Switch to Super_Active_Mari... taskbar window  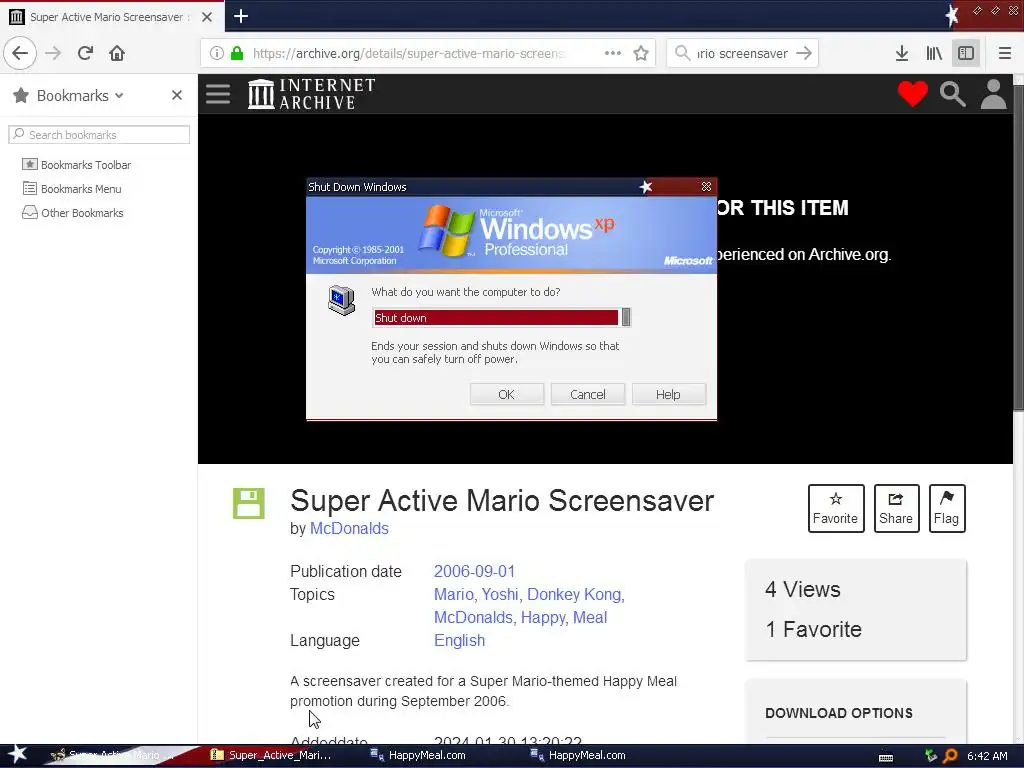(x=271, y=756)
